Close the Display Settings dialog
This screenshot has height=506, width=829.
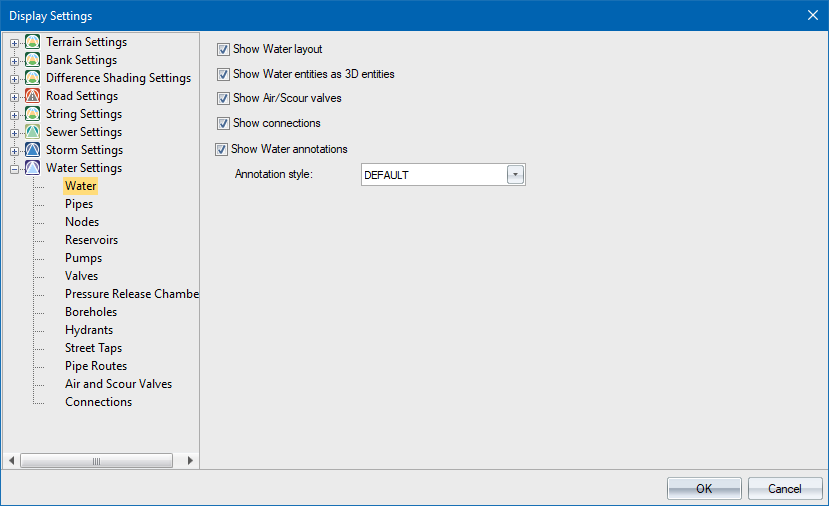[812, 15]
